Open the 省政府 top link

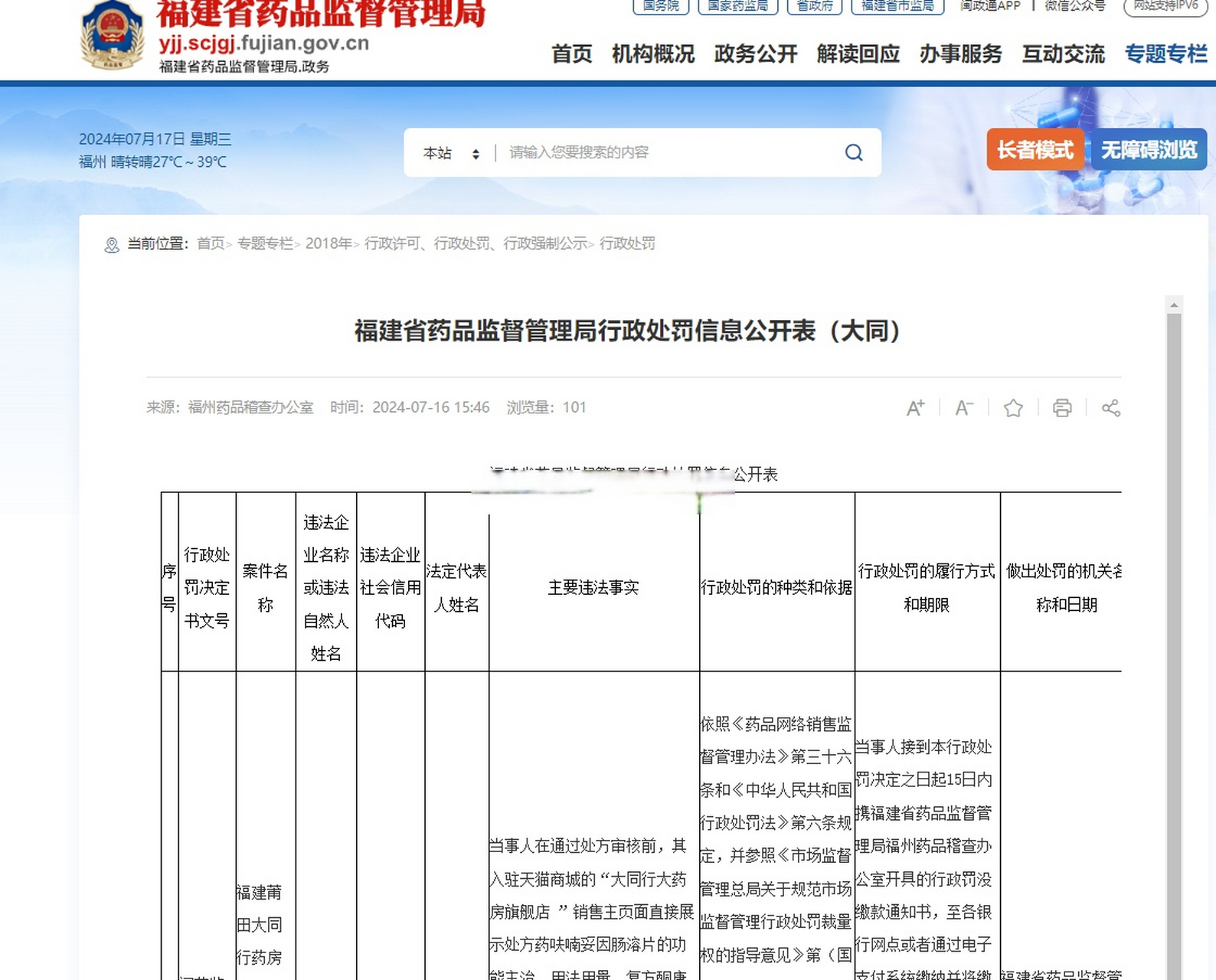point(815,6)
